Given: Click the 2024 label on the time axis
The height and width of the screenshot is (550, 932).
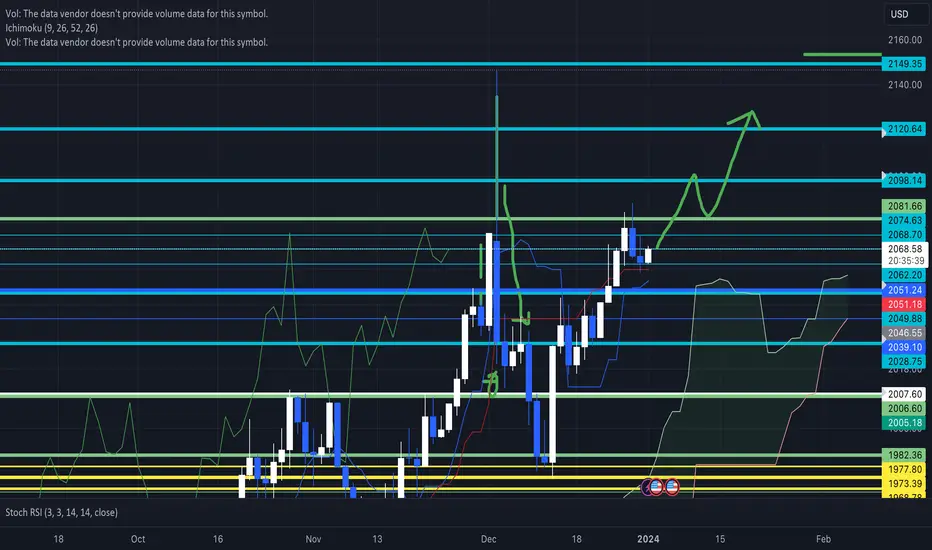Looking at the screenshot, I should pos(648,539).
